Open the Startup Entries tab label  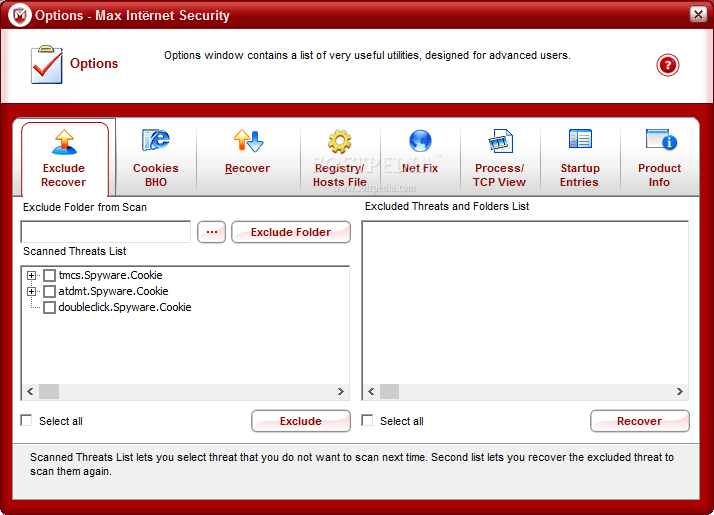pyautogui.click(x=580, y=175)
